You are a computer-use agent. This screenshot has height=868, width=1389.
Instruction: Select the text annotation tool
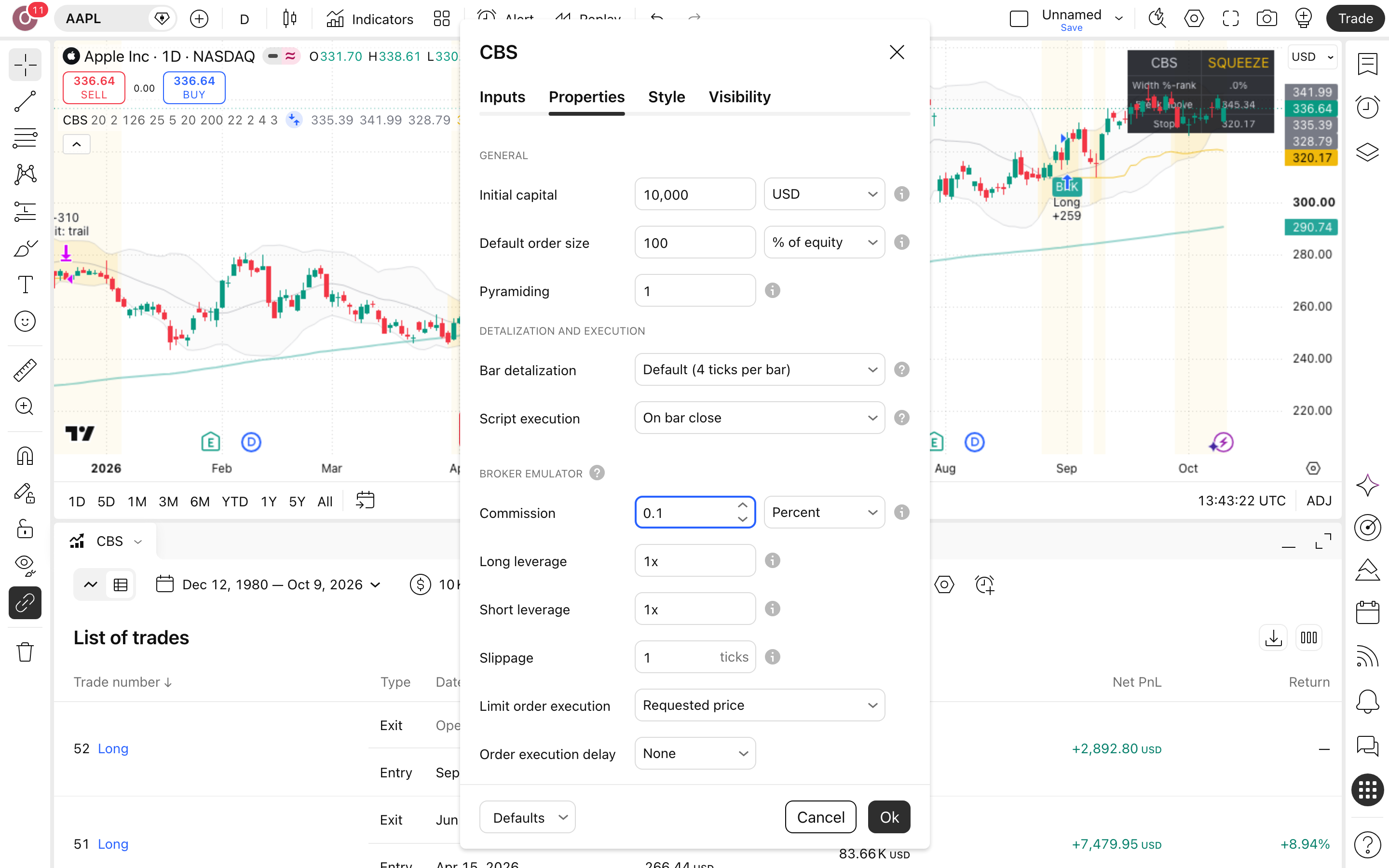point(25,285)
